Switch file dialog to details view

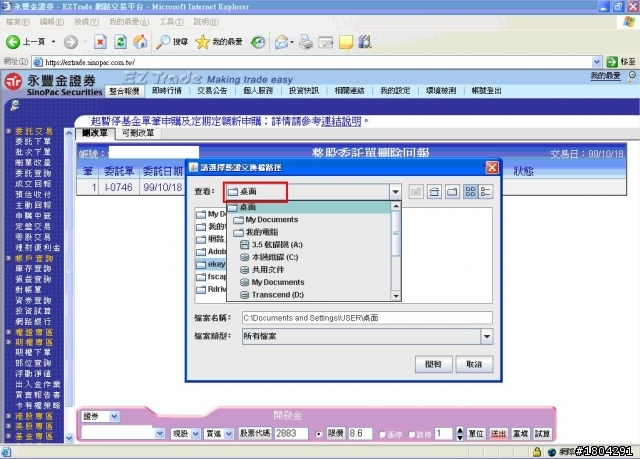486,192
